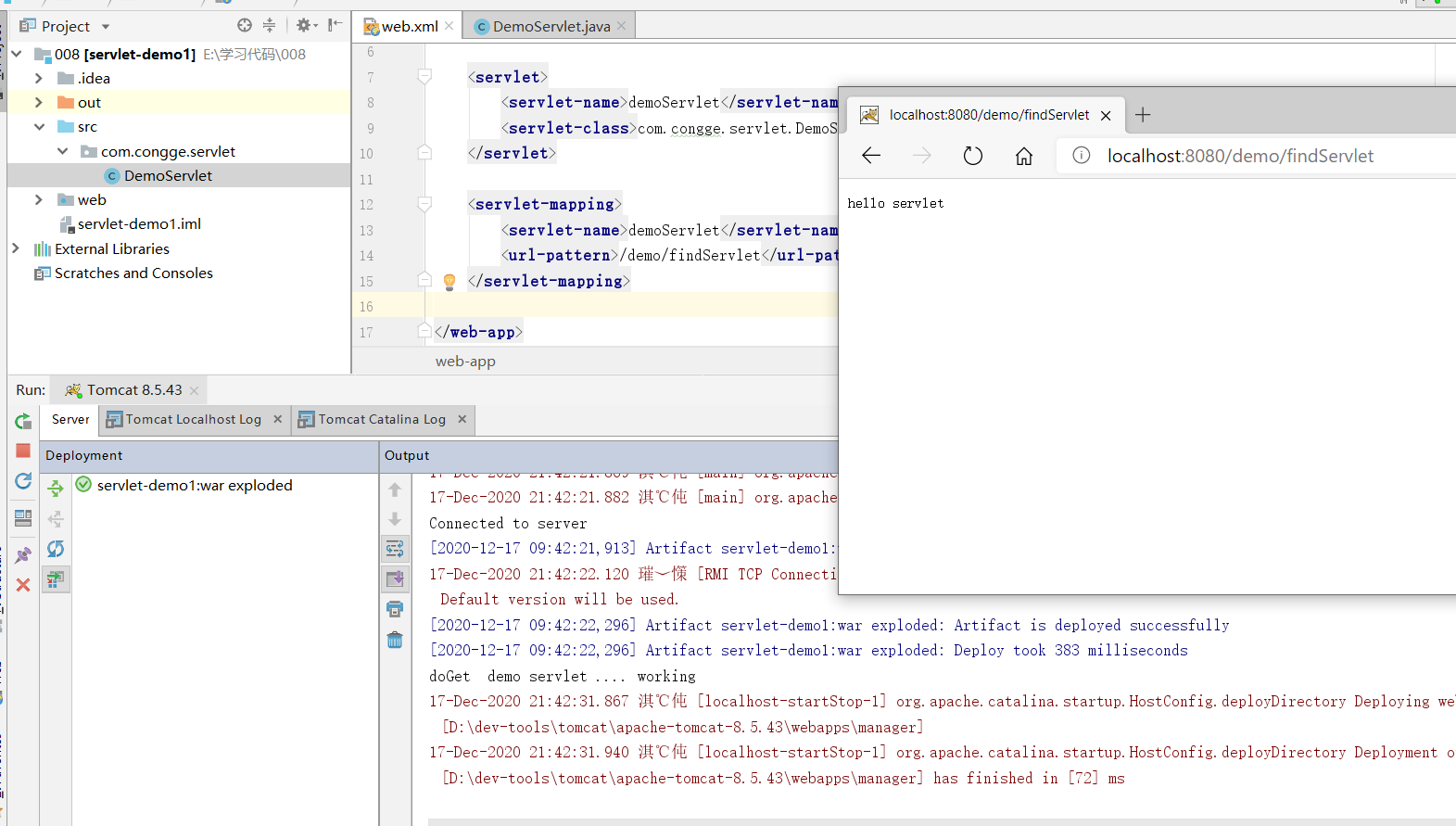The height and width of the screenshot is (826, 1456).
Task: Click the Update application refresh icon
Action: (23, 481)
